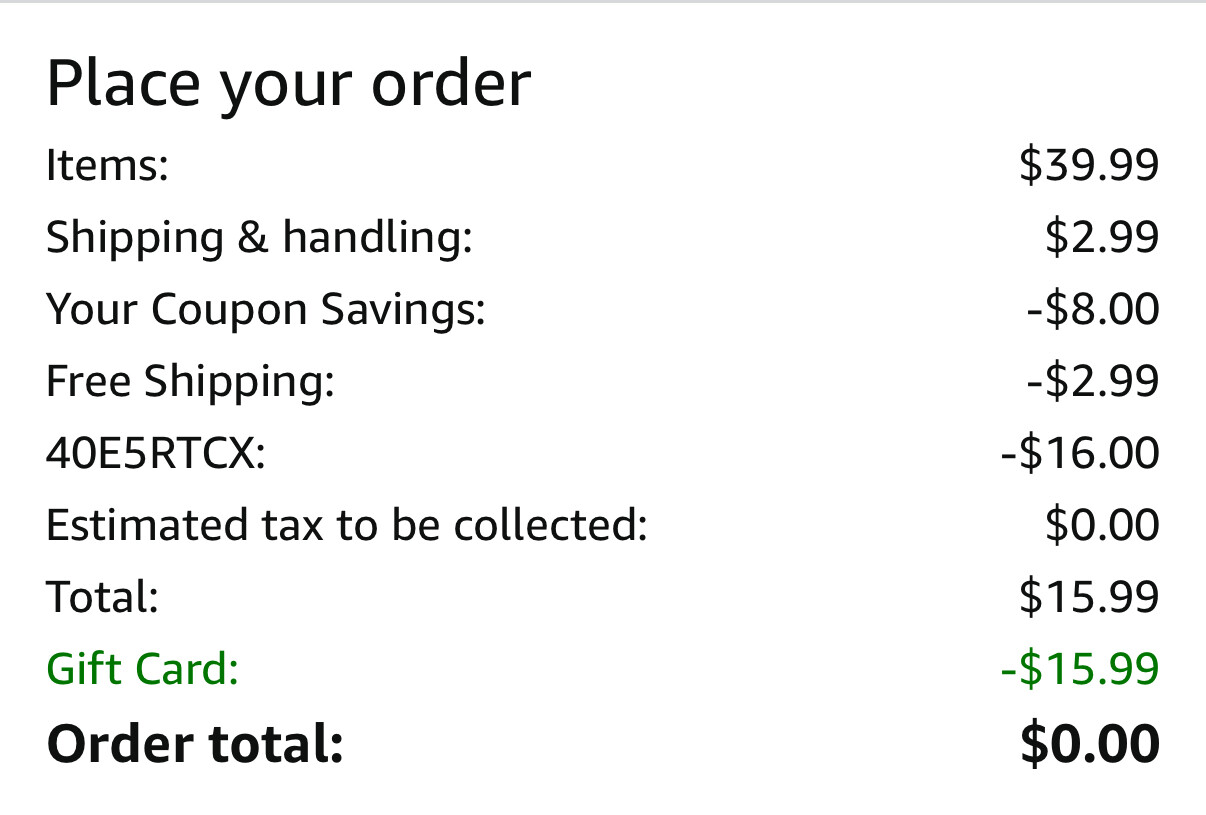
Task: Click the -$2.99 free shipping discount
Action: pos(1093,381)
